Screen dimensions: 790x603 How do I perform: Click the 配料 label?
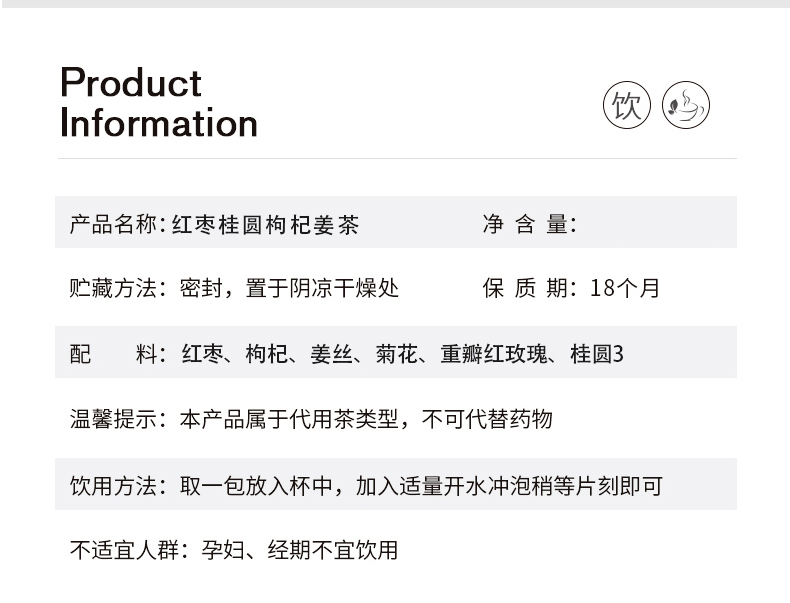pos(113,354)
